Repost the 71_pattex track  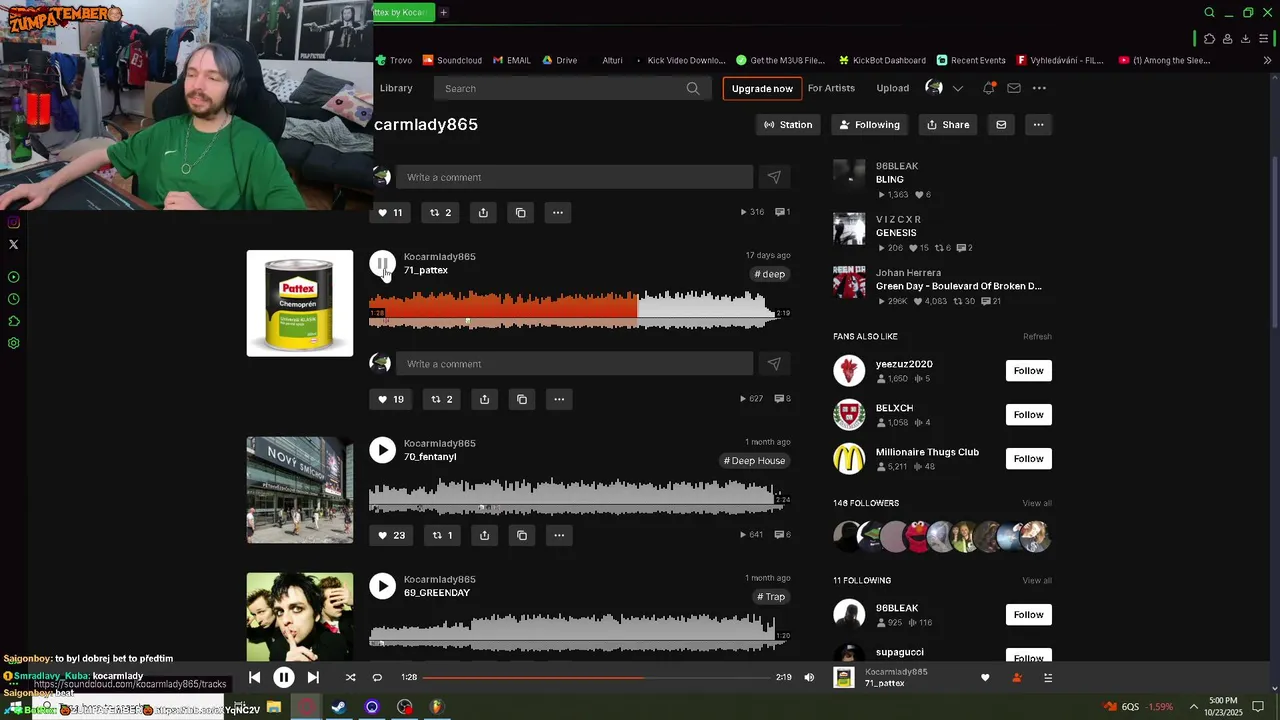click(x=441, y=399)
